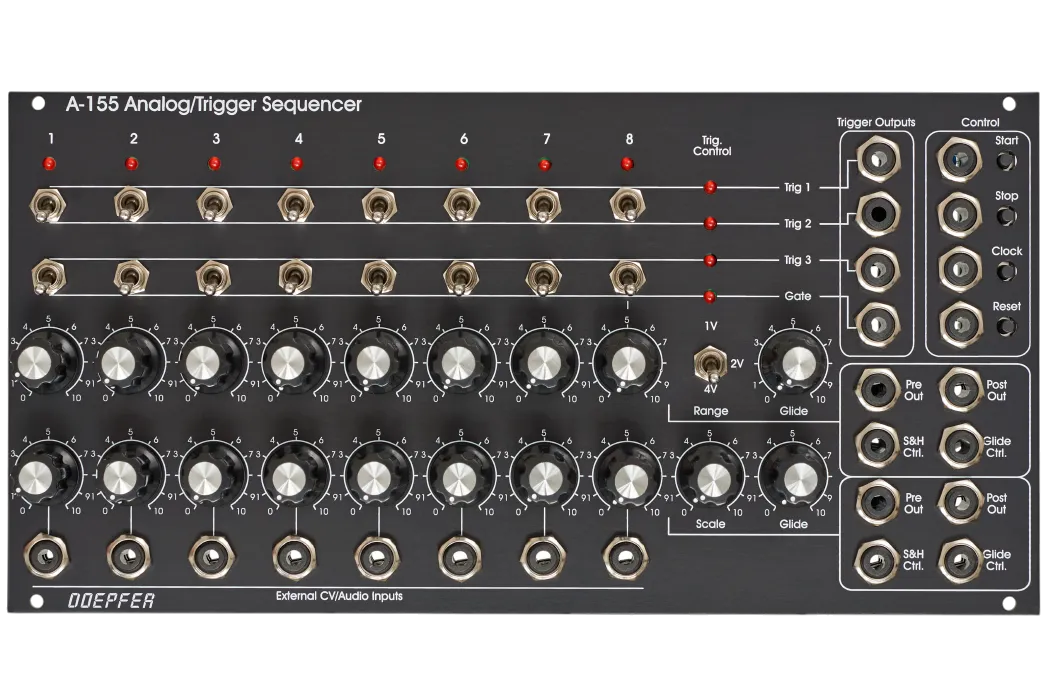Viewport: 1048px width, 700px height.
Task: Click the lower Glide Ctrl. jack
Action: coord(960,560)
